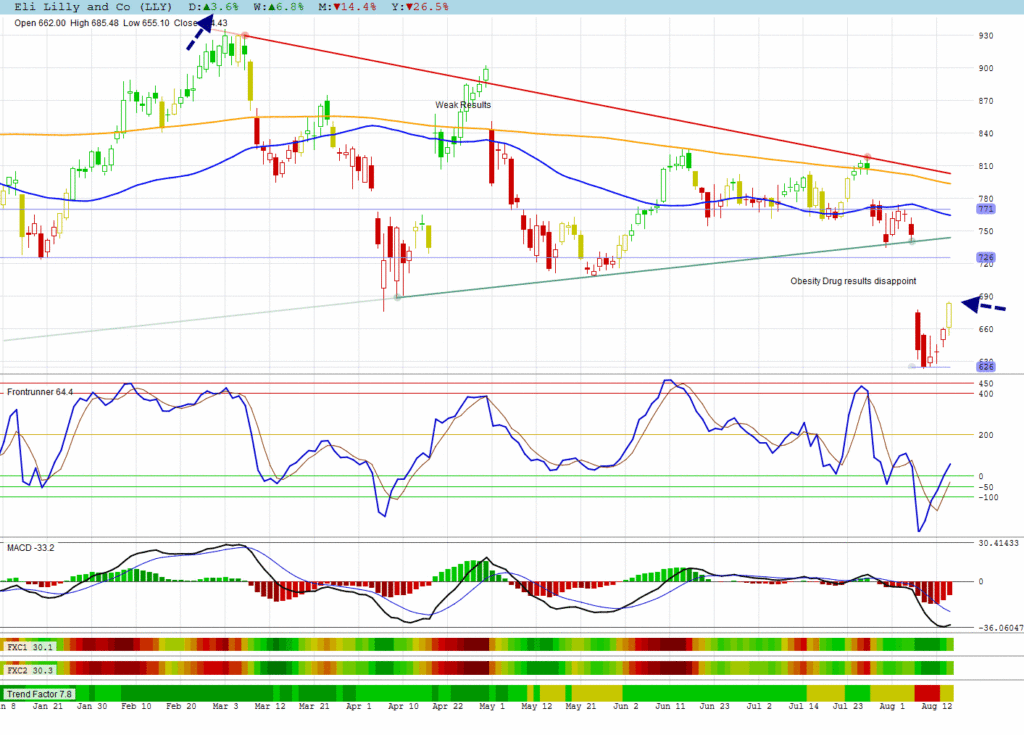Click the 840 price axis label
Image resolution: width=1024 pixels, height=735 pixels.
(x=985, y=133)
